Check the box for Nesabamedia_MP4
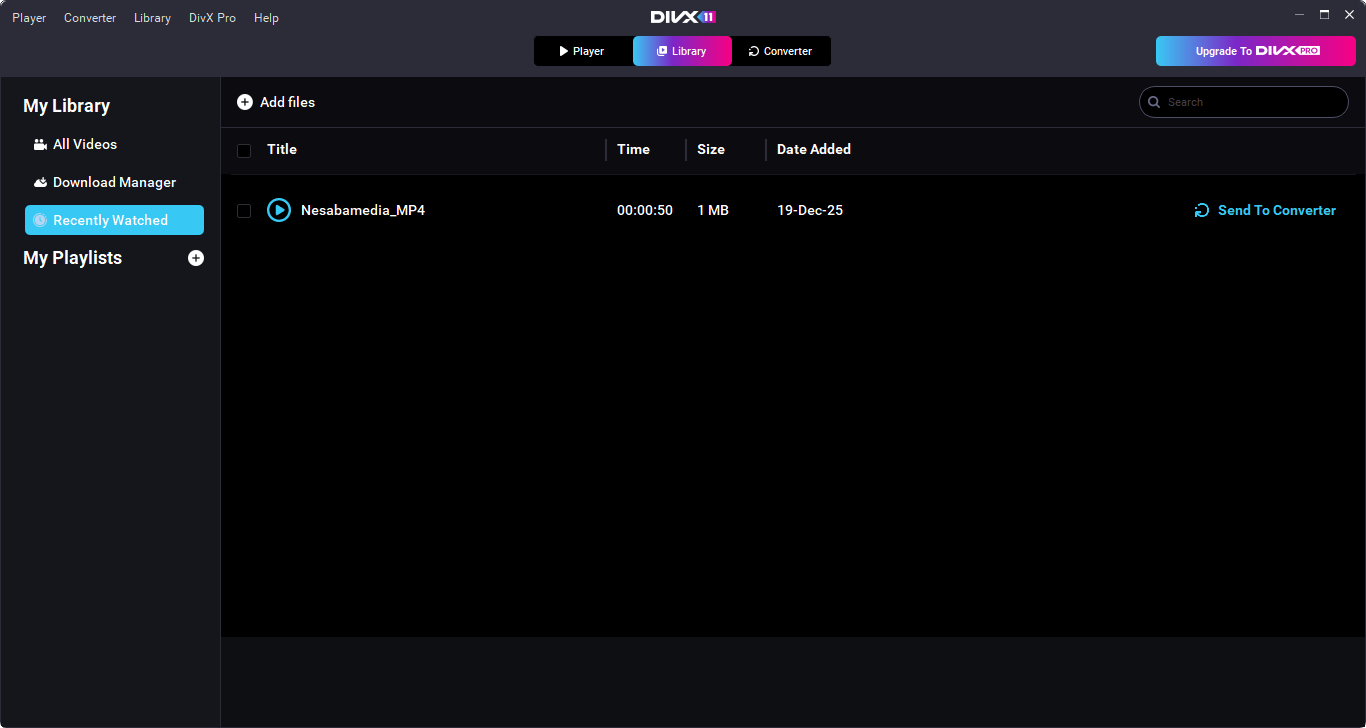This screenshot has height=728, width=1366. pos(244,211)
